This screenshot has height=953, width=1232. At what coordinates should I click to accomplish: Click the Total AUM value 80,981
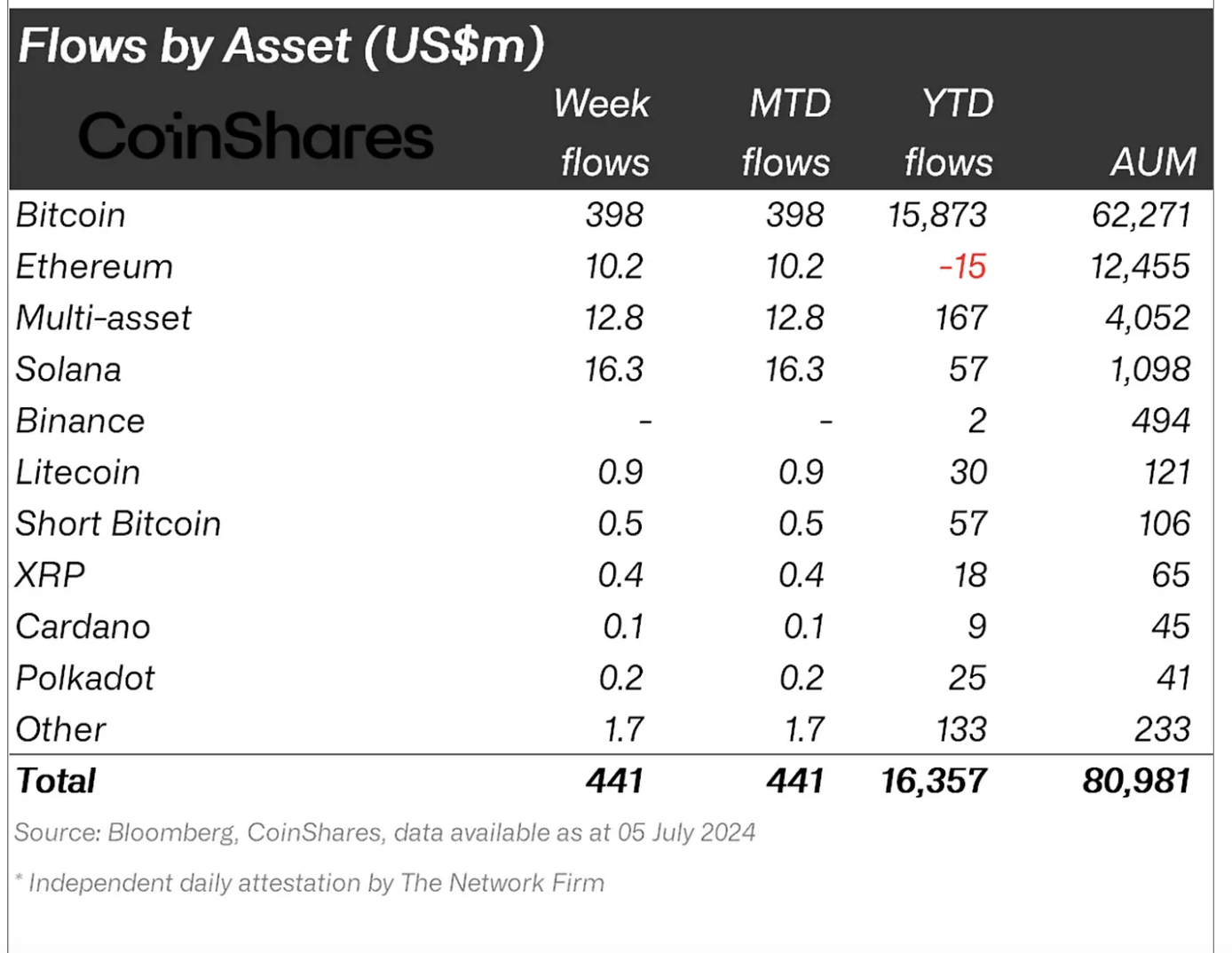1136,782
